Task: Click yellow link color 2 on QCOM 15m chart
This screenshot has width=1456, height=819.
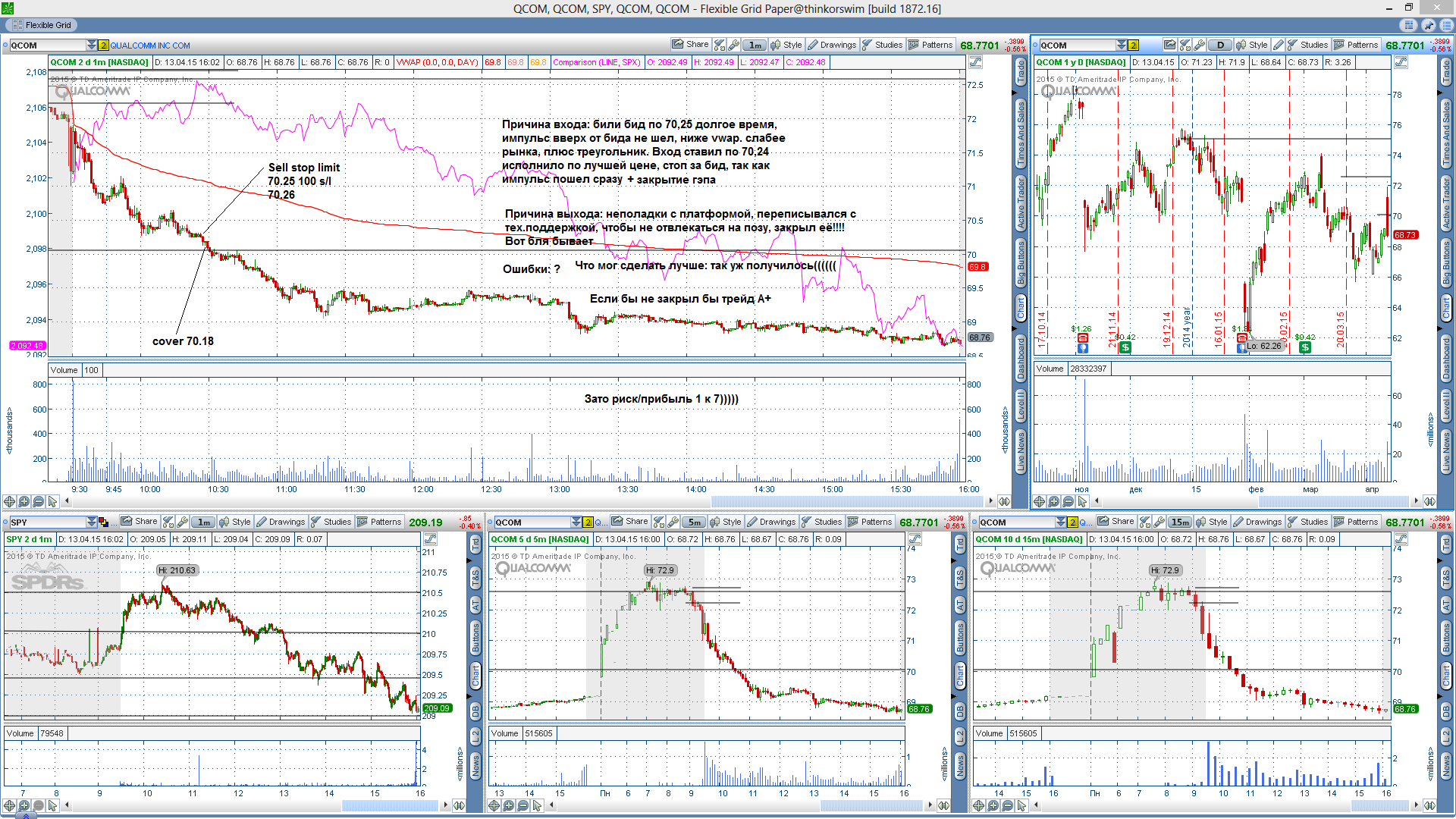Action: tap(1072, 522)
